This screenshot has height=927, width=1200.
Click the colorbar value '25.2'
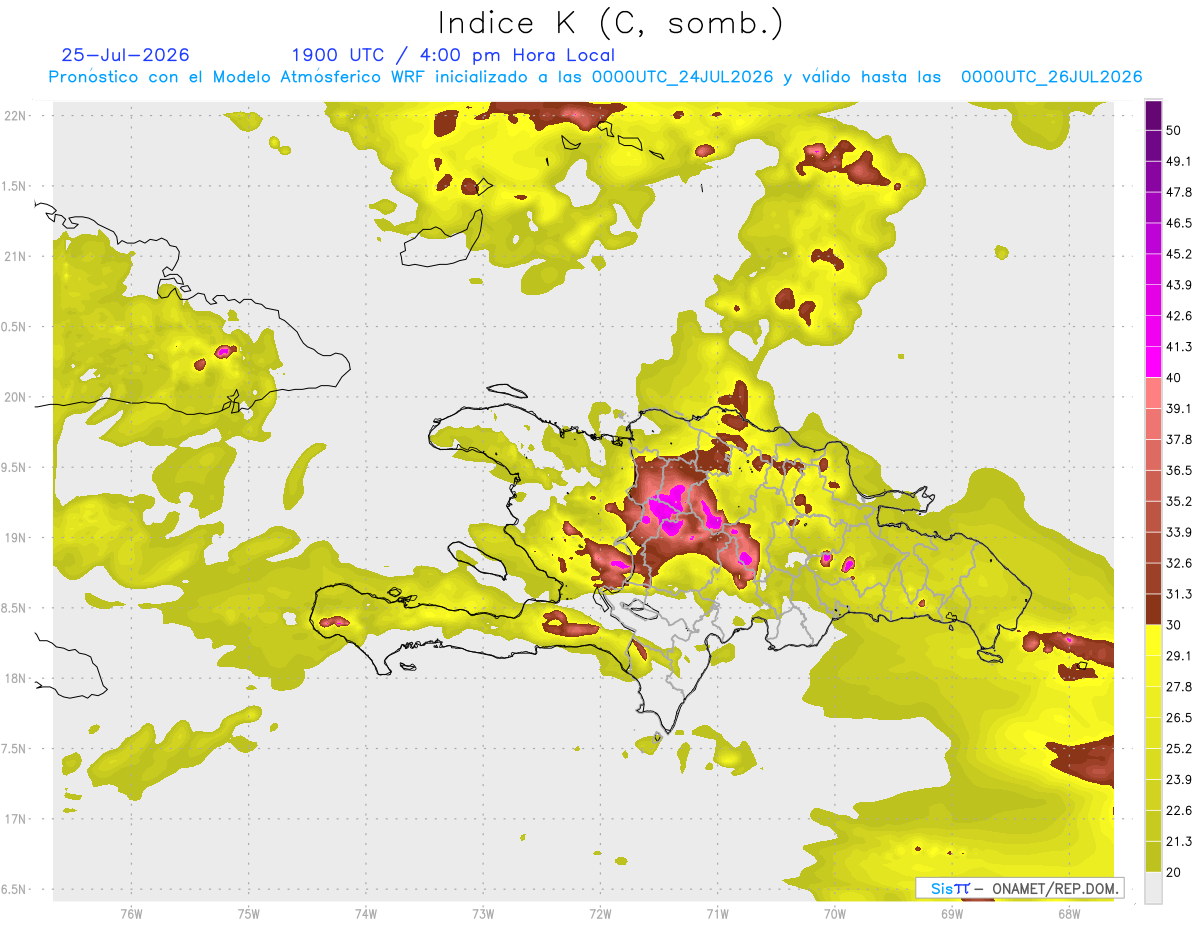1179,748
